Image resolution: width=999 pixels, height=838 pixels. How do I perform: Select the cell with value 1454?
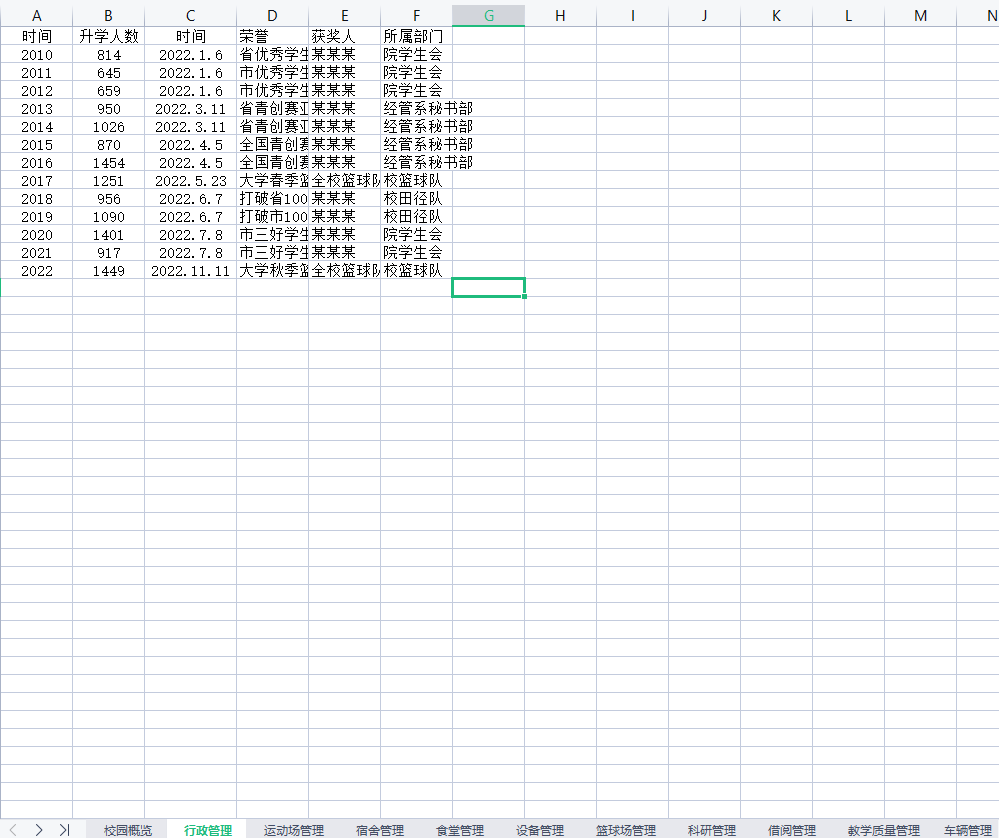108,163
